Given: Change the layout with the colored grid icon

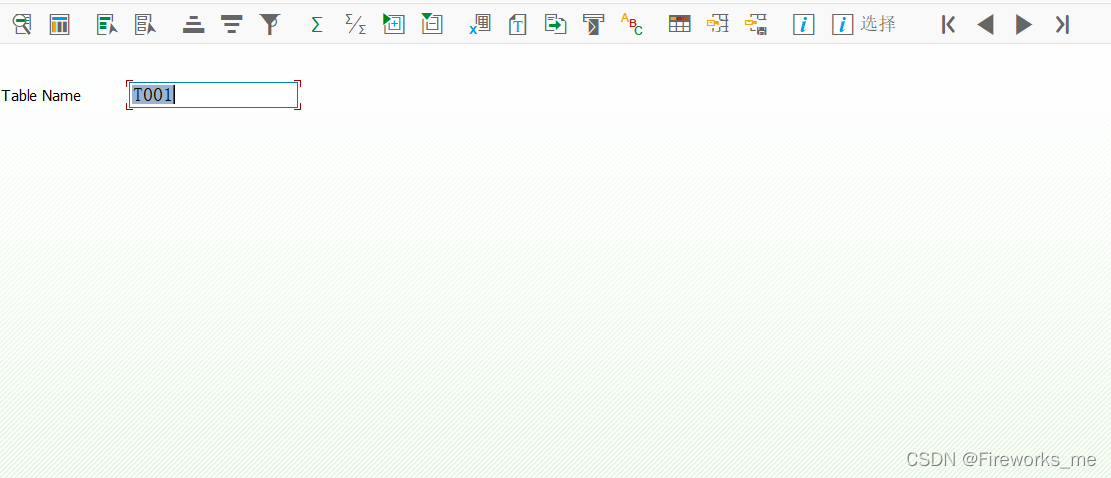Looking at the screenshot, I should click(x=679, y=25).
